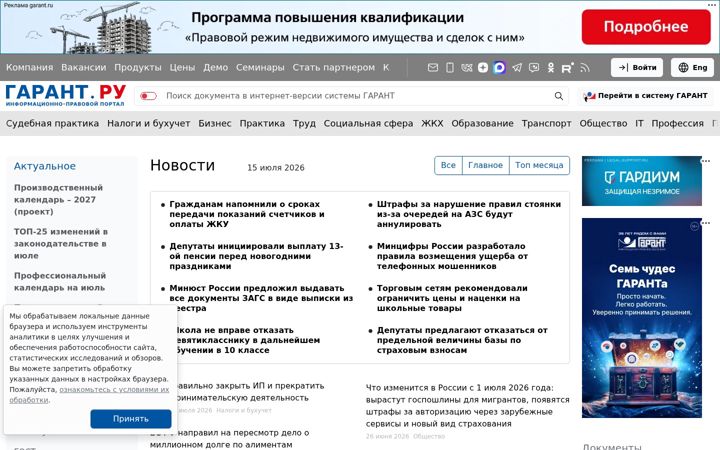Click the Гардиум ad banner
This screenshot has height=450, width=720.
(641, 181)
